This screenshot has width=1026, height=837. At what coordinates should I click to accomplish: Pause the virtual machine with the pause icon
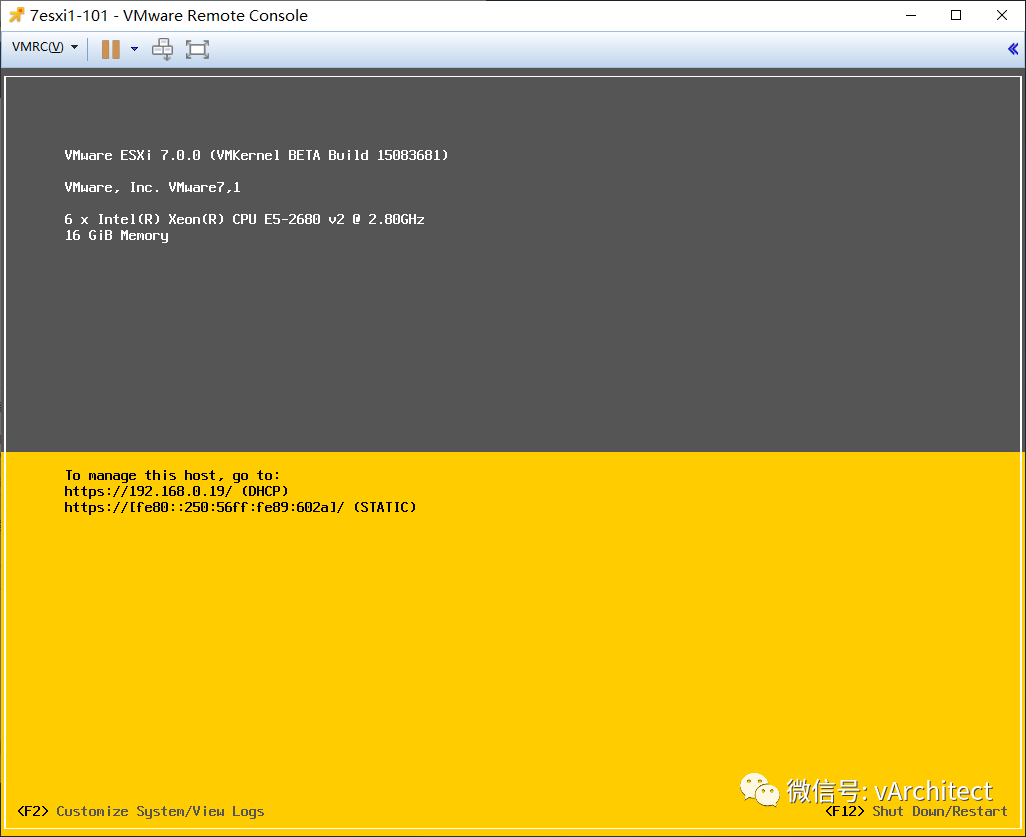click(111, 49)
